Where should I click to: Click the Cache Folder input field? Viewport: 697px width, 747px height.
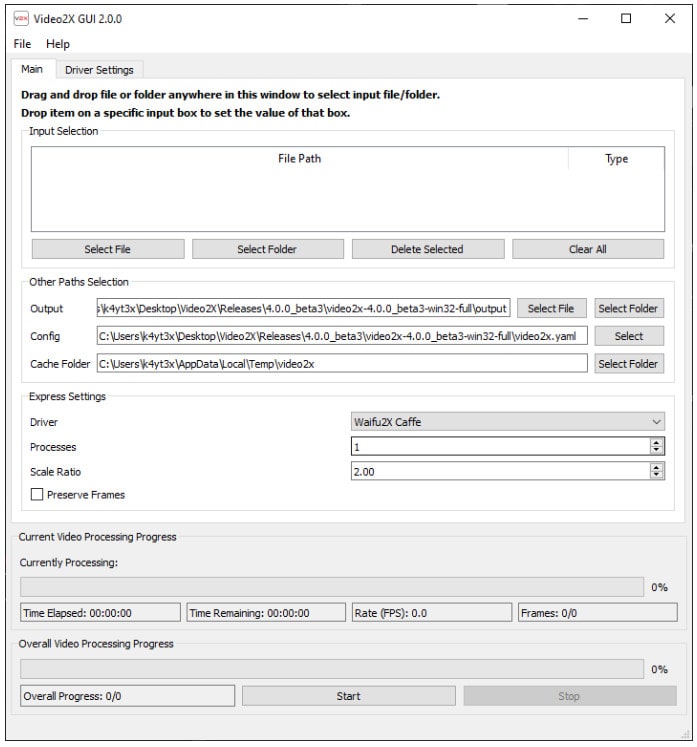tap(342, 363)
